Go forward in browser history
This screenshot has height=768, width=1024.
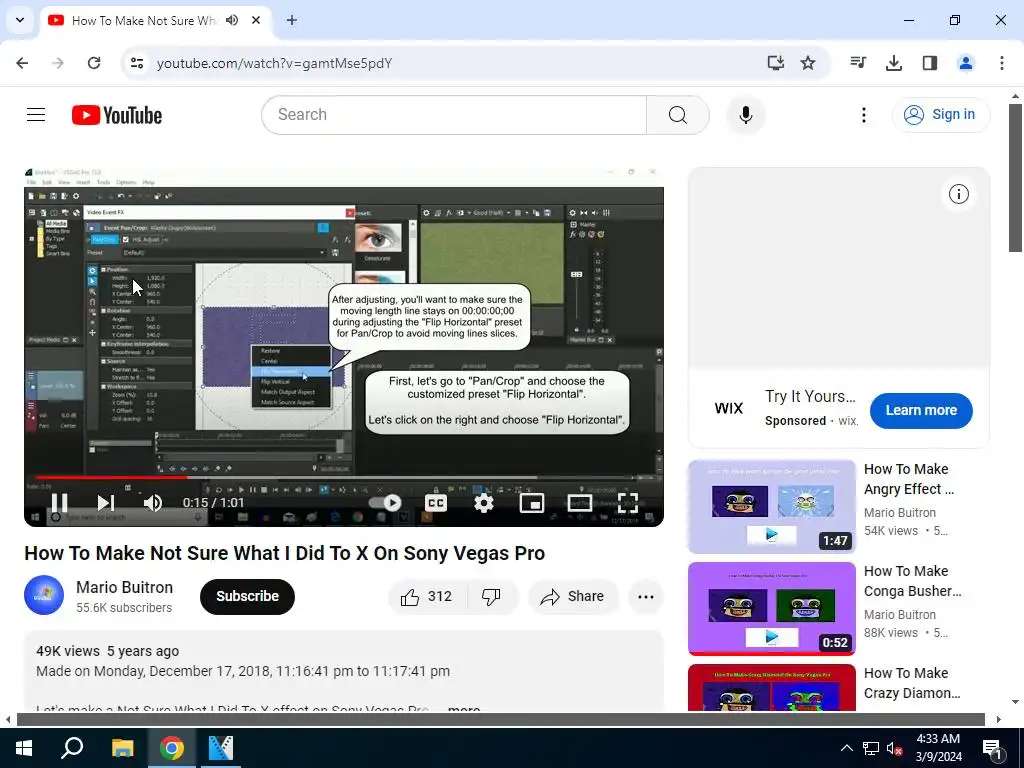coord(58,63)
